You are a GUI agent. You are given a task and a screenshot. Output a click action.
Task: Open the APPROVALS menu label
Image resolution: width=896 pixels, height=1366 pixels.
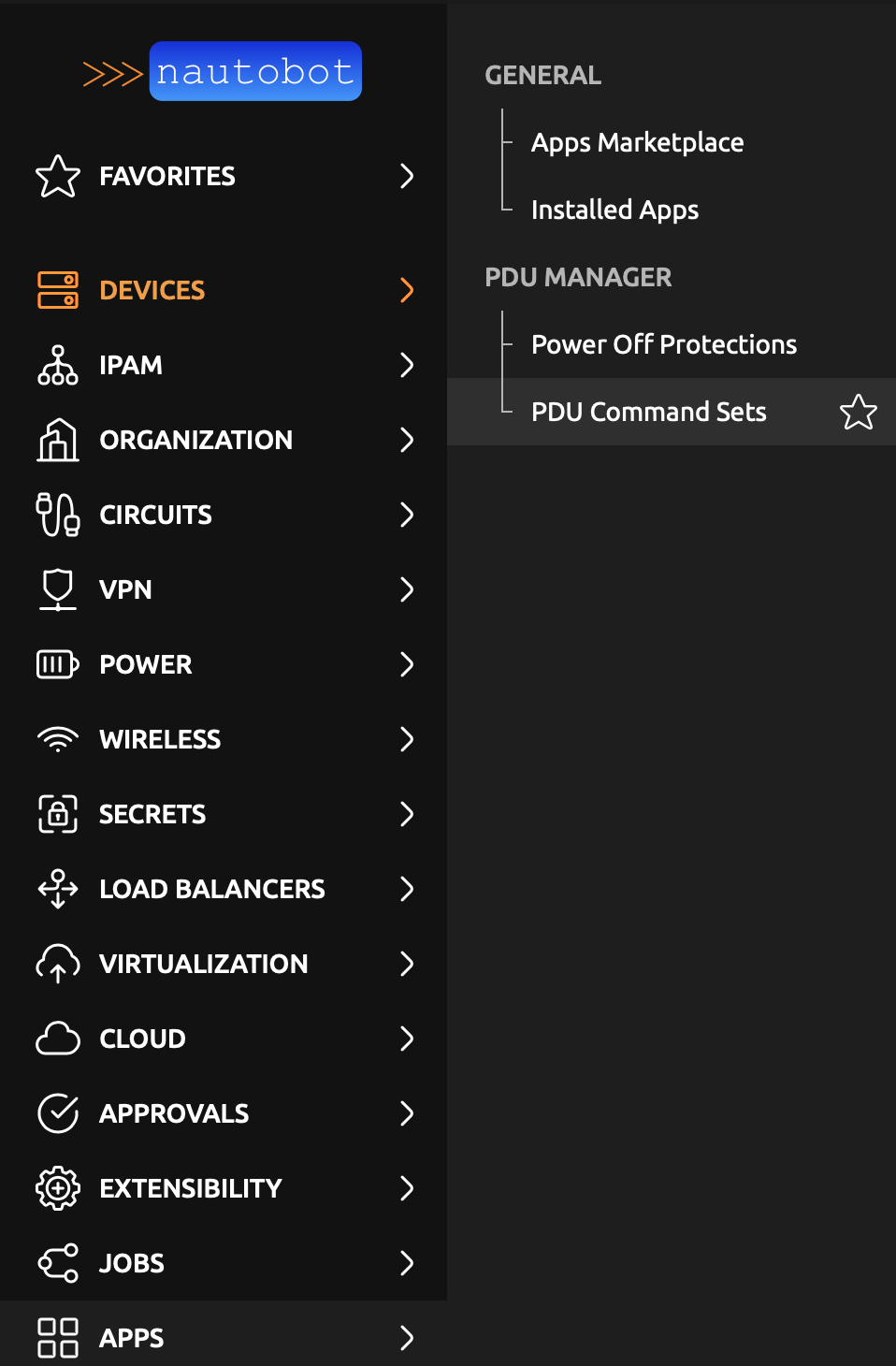tap(174, 1113)
